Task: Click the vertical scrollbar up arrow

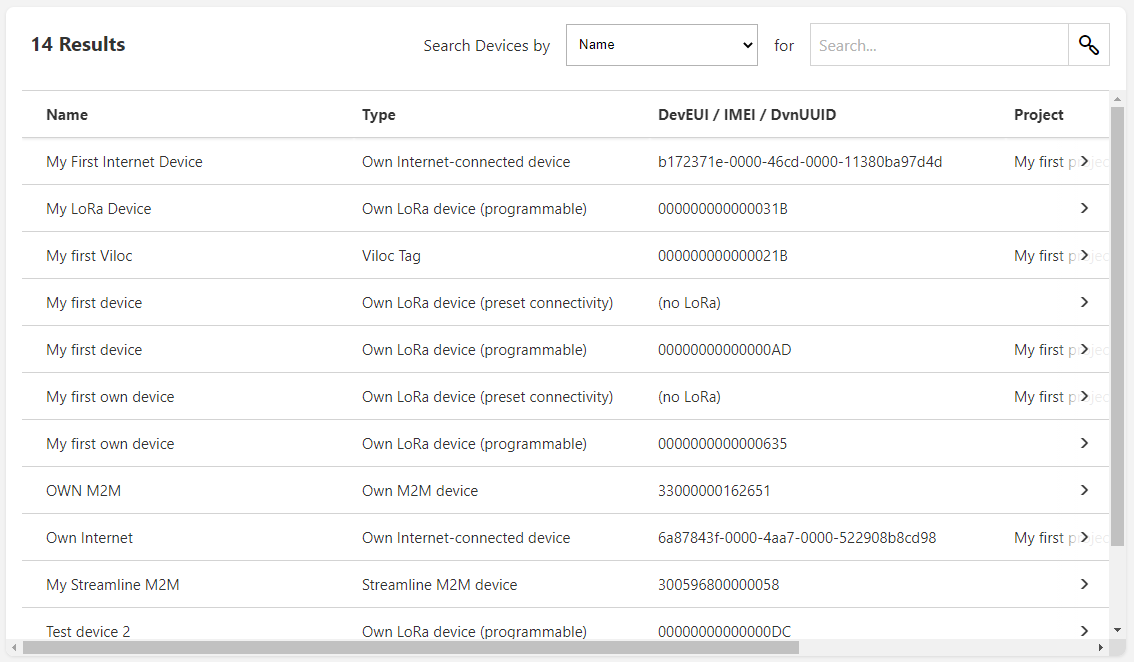Action: 1117,99
